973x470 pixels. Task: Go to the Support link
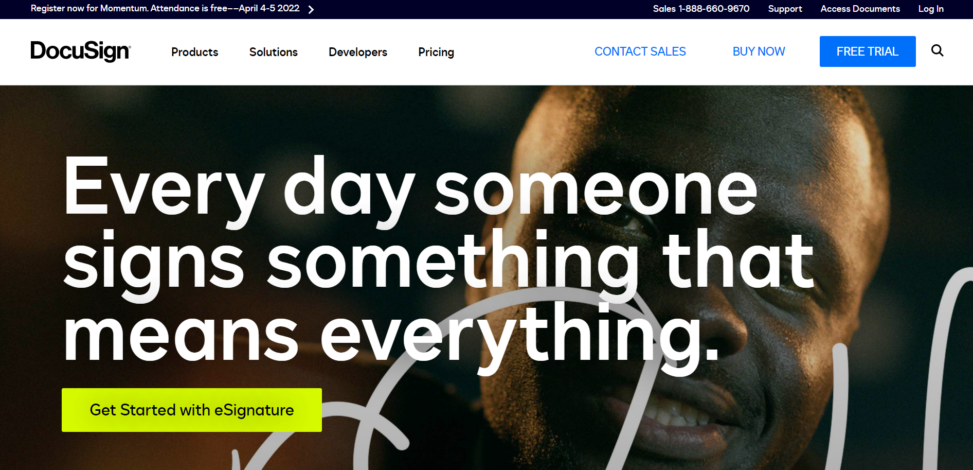(784, 9)
